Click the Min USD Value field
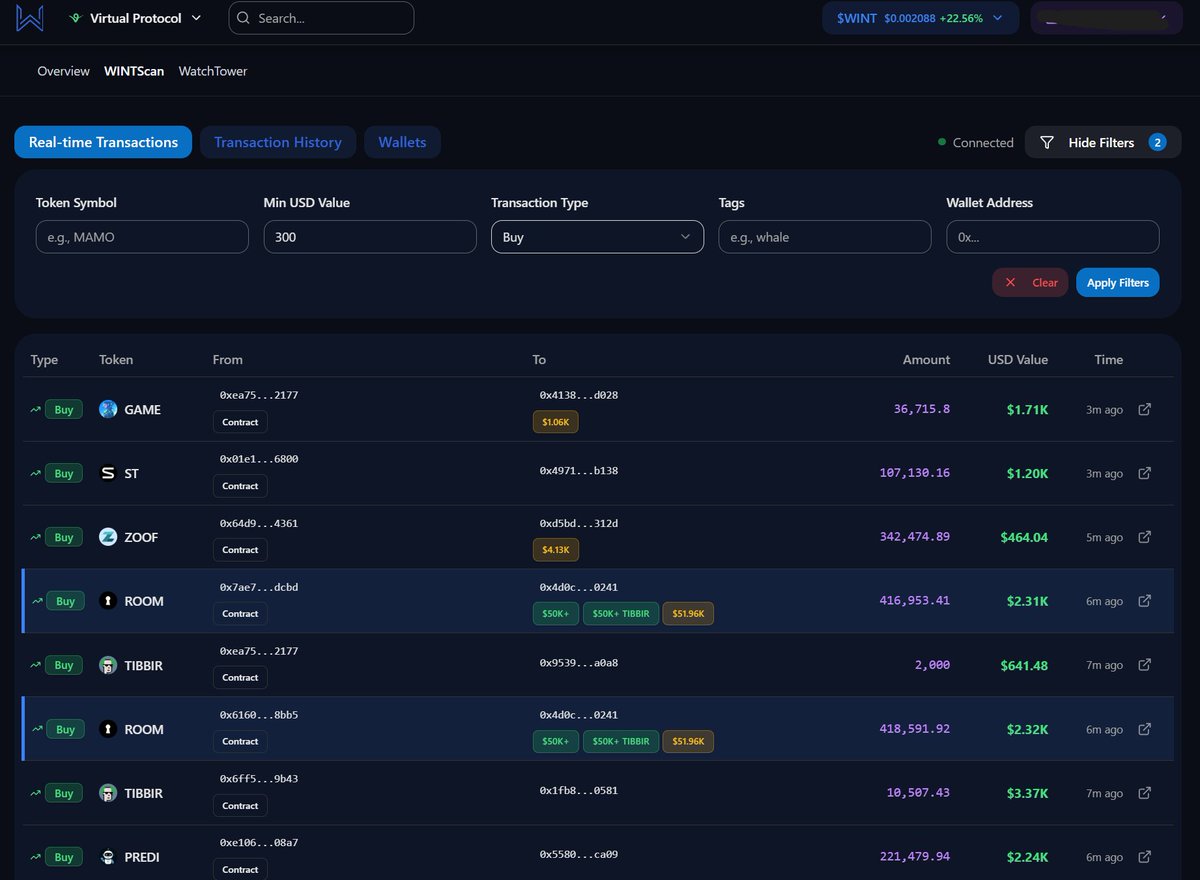Screen dimensions: 1200x880 point(370,237)
